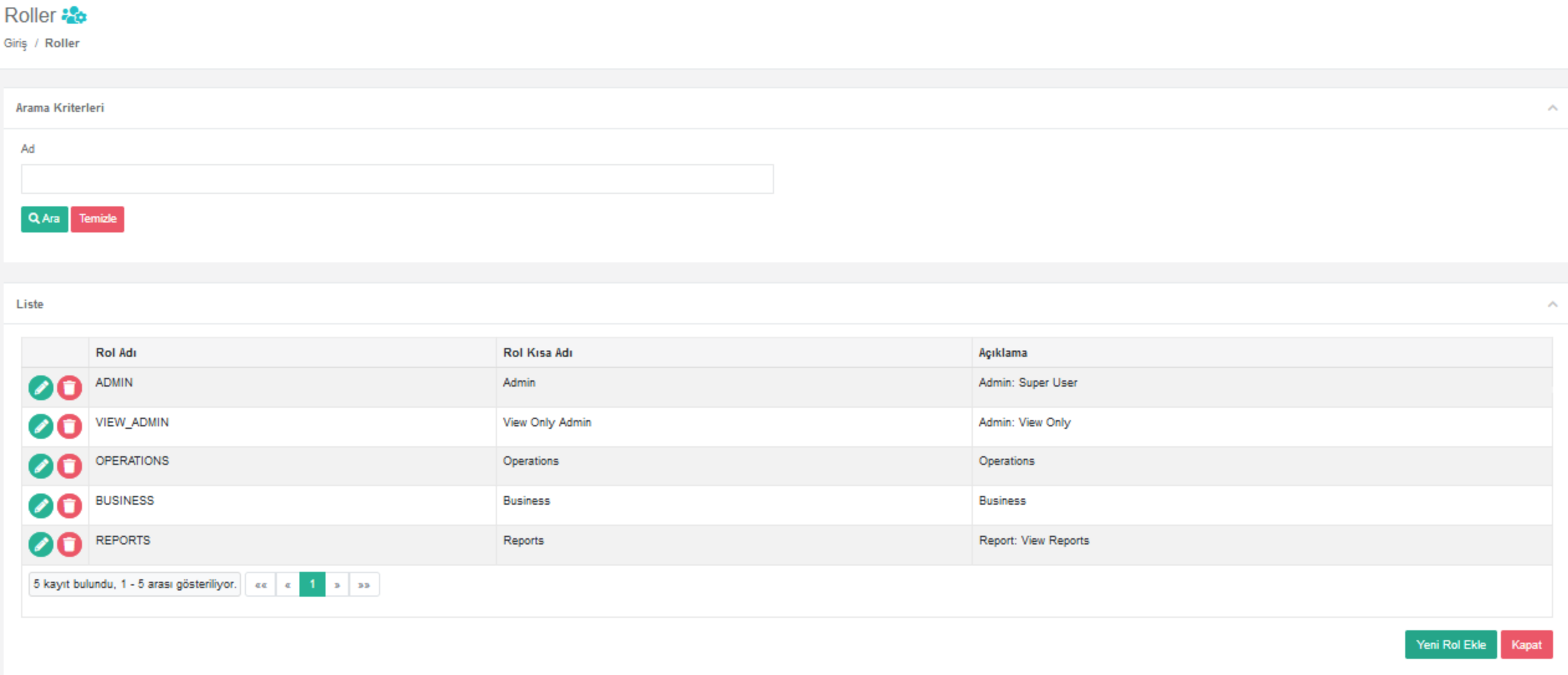Go to the previous page of results
This screenshot has height=675, width=1568.
pyautogui.click(x=288, y=584)
